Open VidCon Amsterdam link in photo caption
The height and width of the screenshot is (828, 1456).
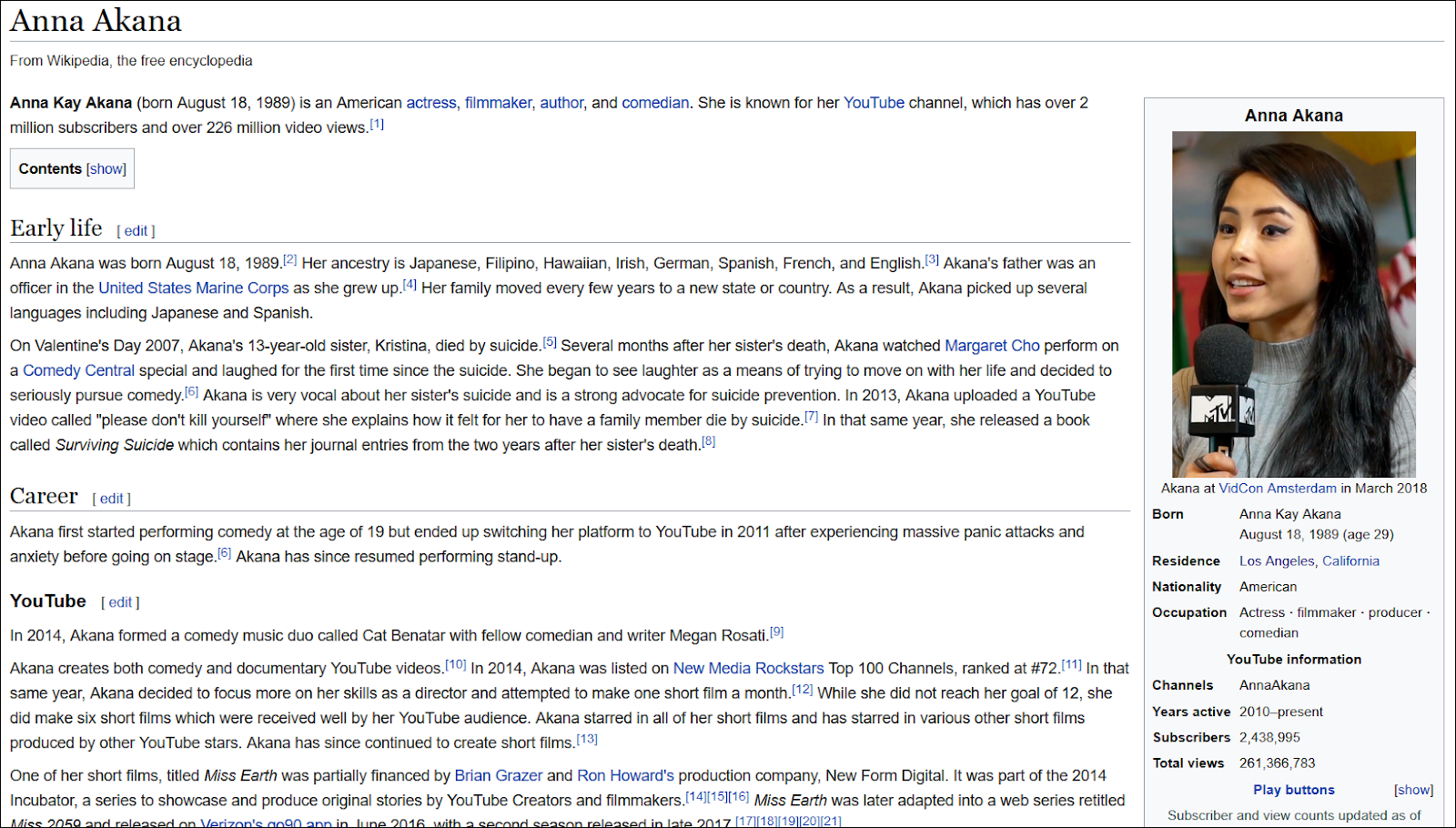click(x=1278, y=489)
